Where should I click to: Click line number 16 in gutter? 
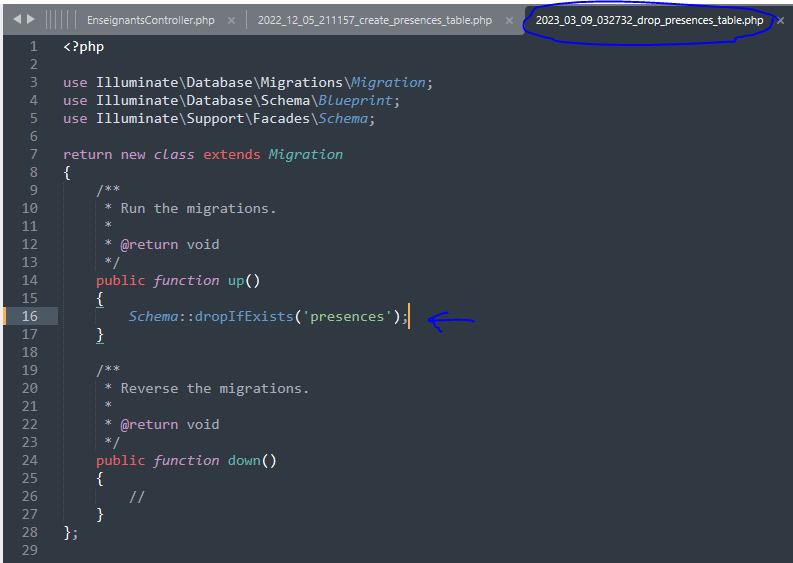tap(30, 316)
